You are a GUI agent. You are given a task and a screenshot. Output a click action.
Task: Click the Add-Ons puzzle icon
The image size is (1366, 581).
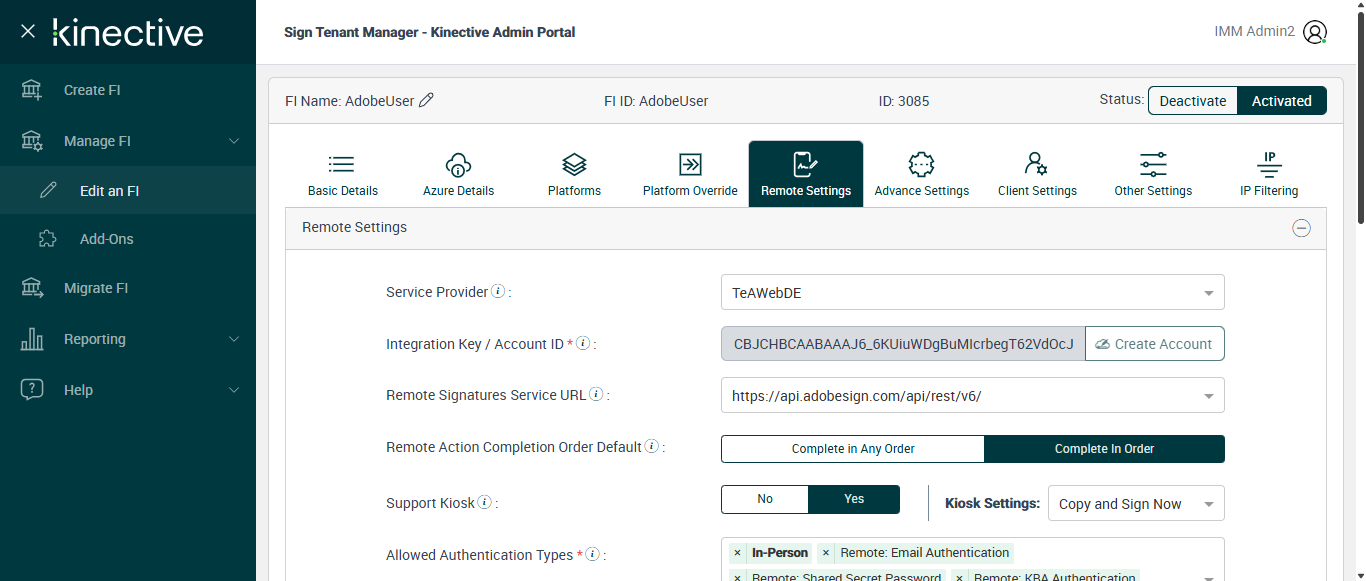click(48, 239)
